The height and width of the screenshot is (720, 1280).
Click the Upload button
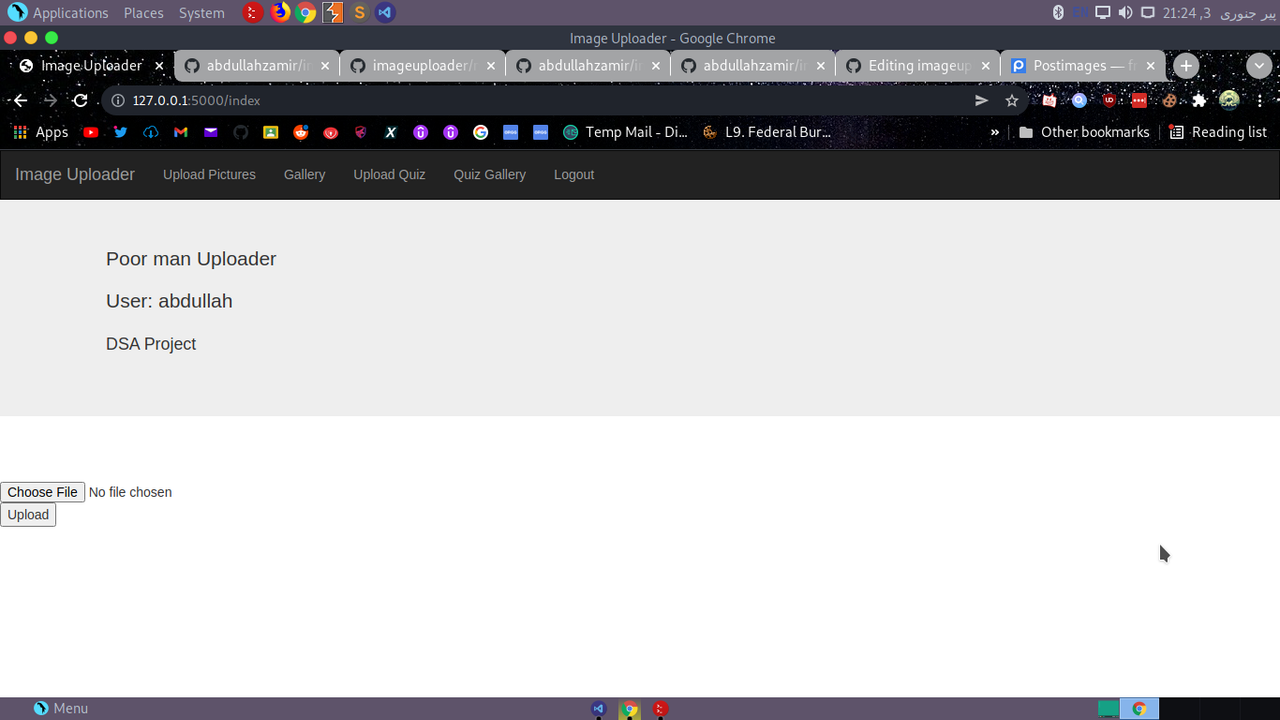28,514
